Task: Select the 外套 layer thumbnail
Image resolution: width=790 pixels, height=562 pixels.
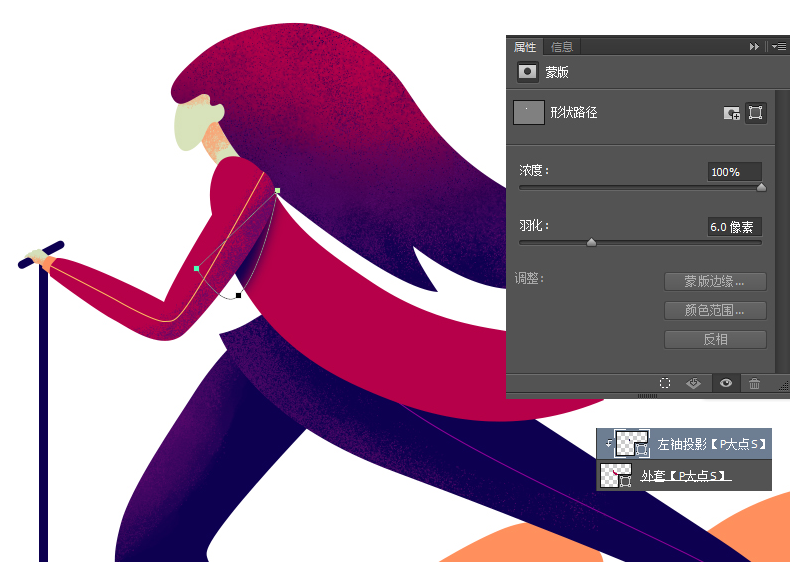Action: click(x=615, y=476)
